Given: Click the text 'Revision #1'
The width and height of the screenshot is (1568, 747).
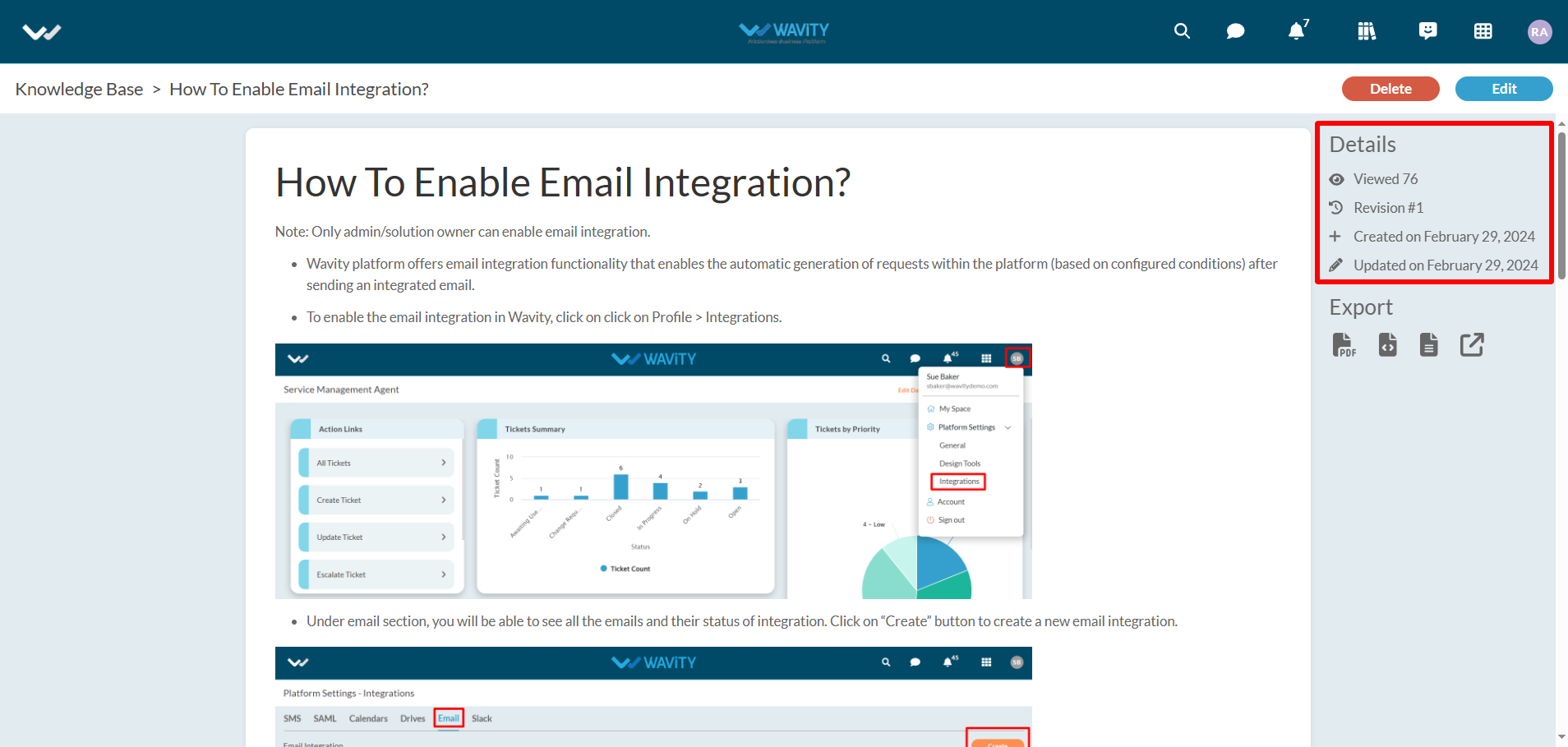Looking at the screenshot, I should click(1388, 208).
